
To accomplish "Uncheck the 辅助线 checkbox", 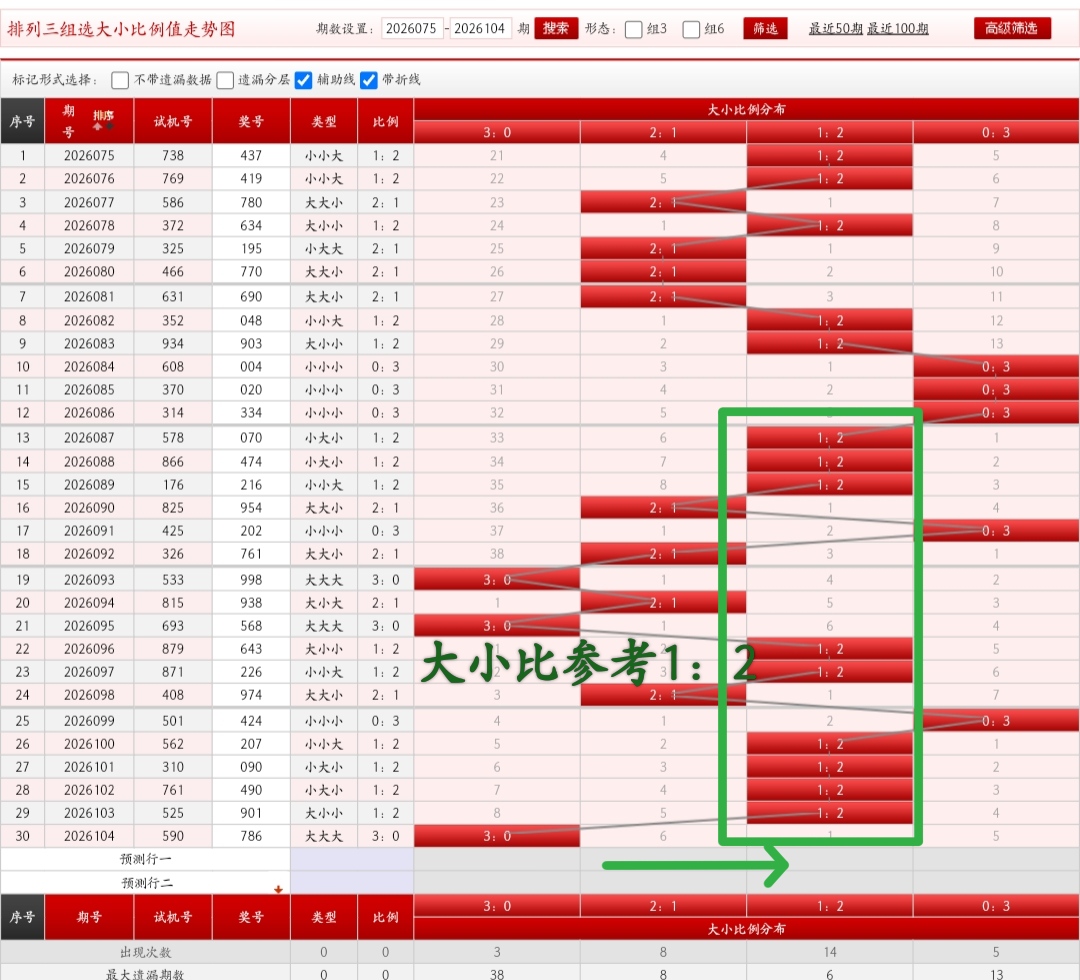I will (x=304, y=80).
